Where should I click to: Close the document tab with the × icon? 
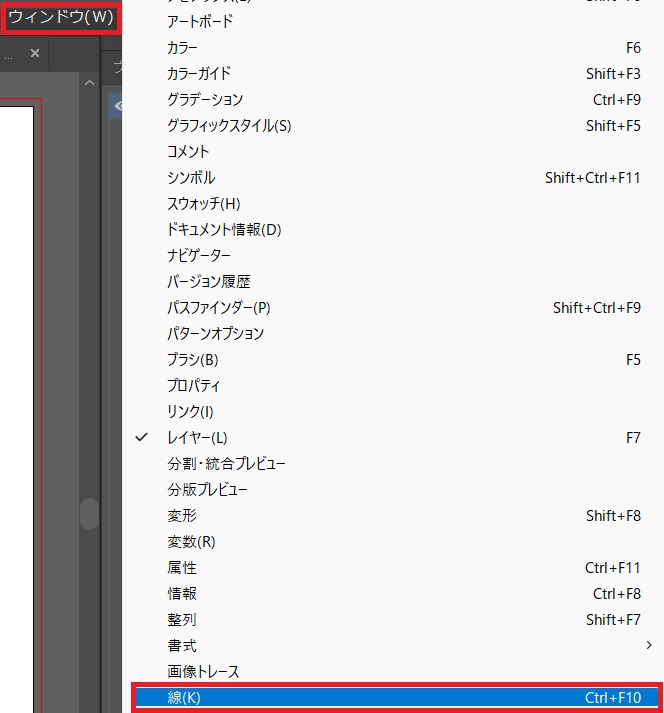point(36,53)
